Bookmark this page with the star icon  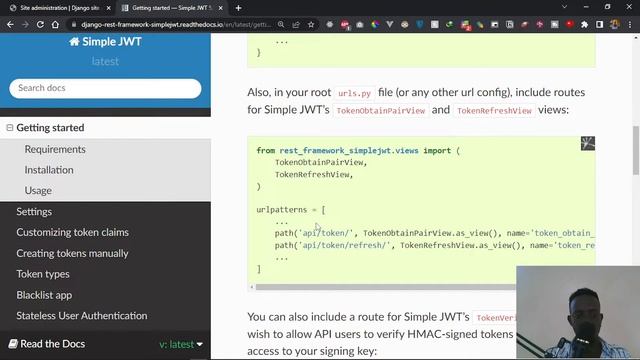tap(311, 24)
